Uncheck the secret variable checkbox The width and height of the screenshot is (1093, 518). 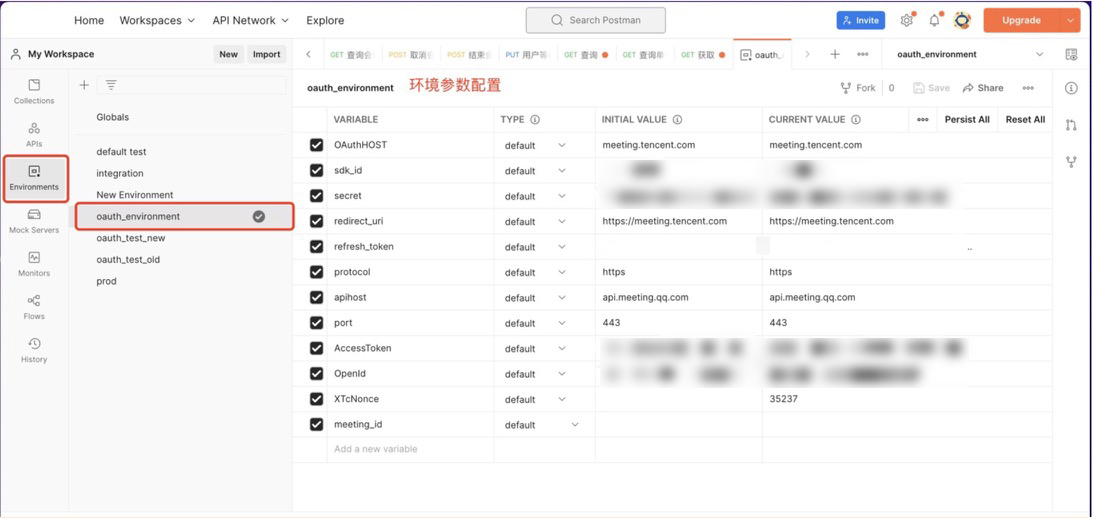(316, 196)
